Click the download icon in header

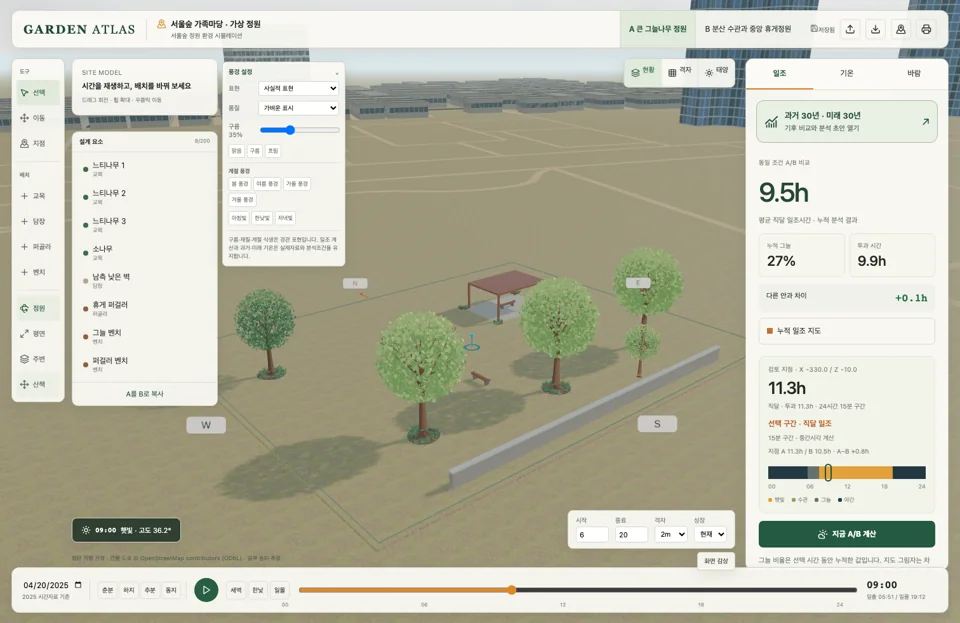(876, 29)
